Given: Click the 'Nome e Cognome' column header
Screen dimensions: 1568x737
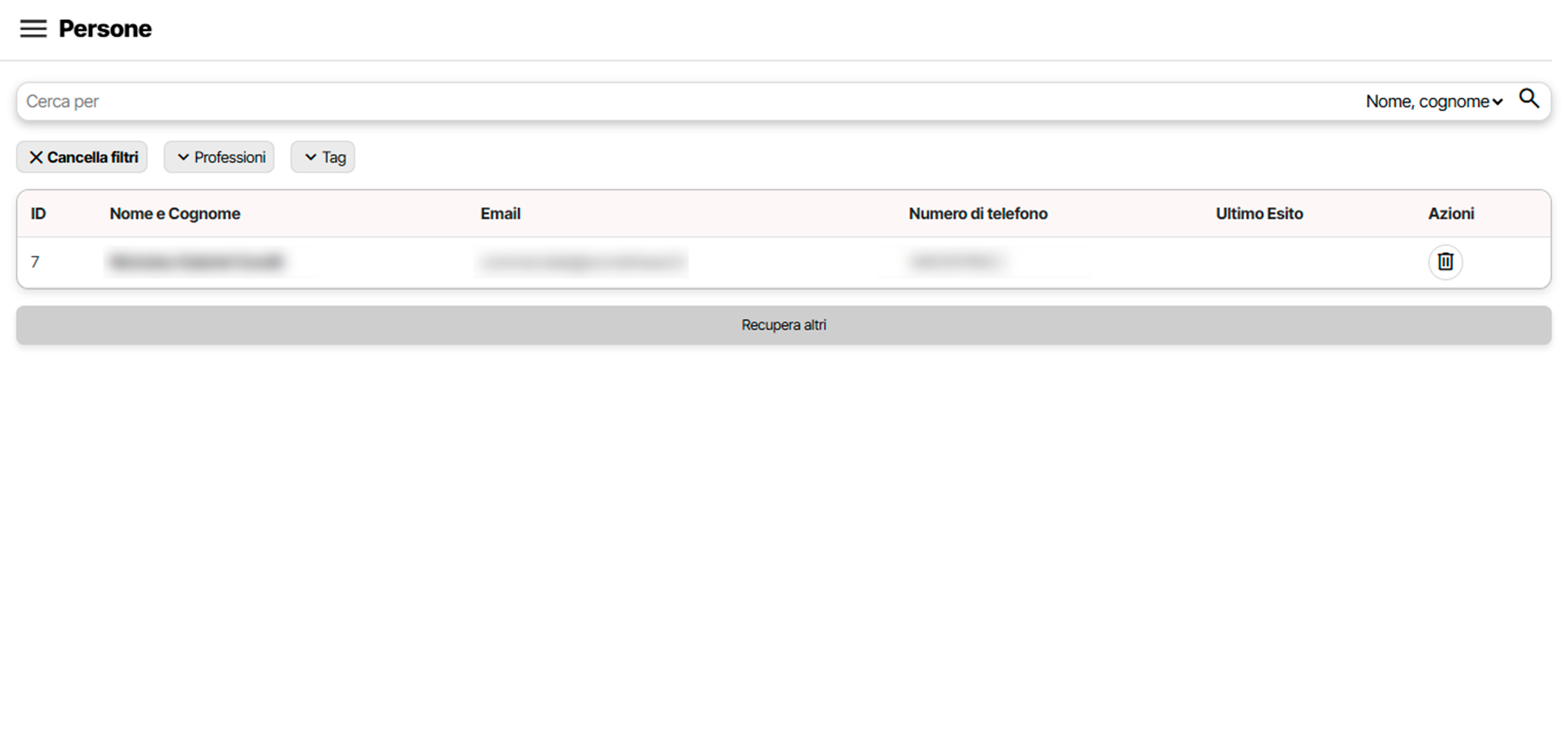Looking at the screenshot, I should [175, 214].
